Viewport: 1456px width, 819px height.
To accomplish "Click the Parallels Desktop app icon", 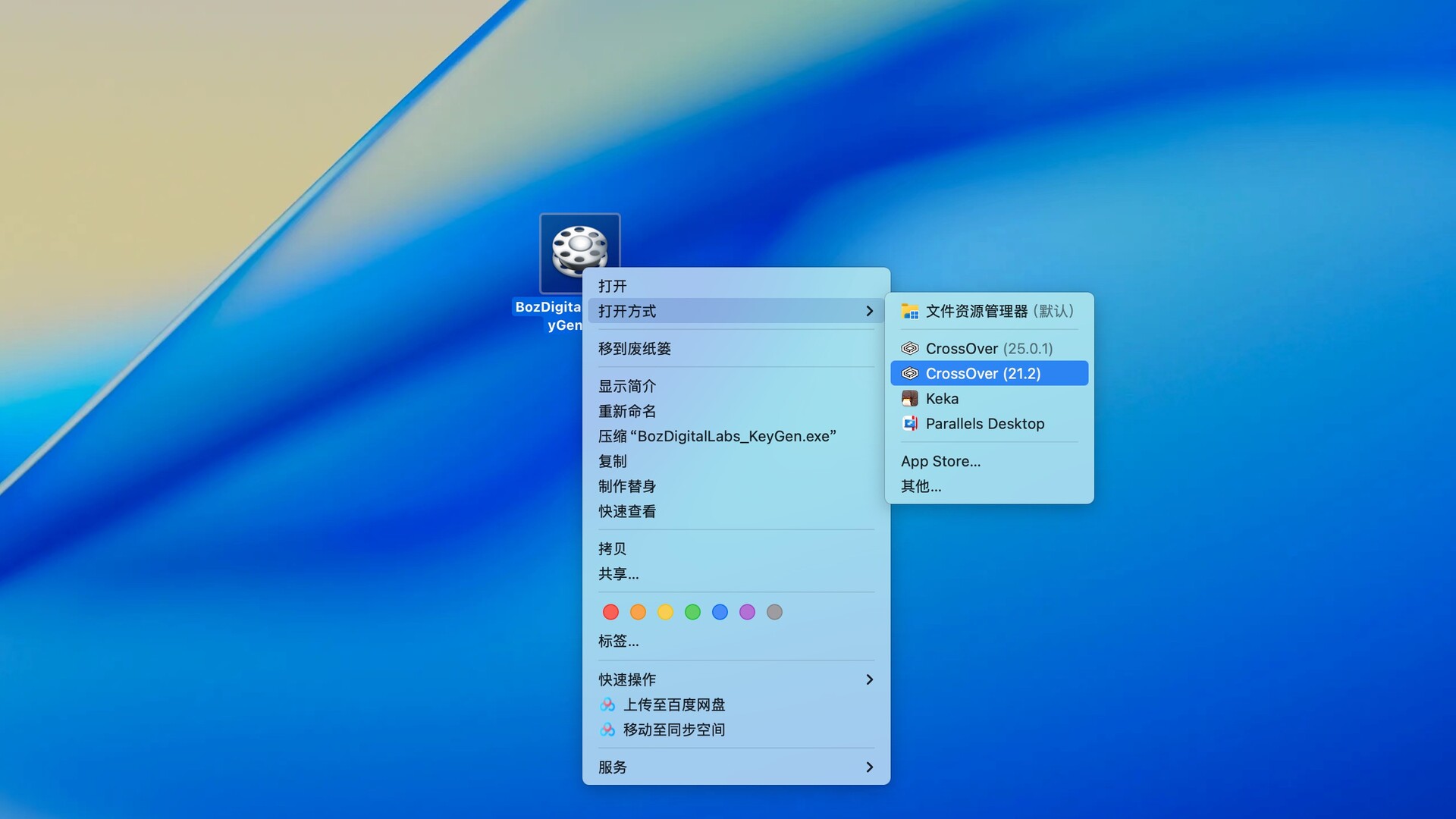I will point(910,423).
